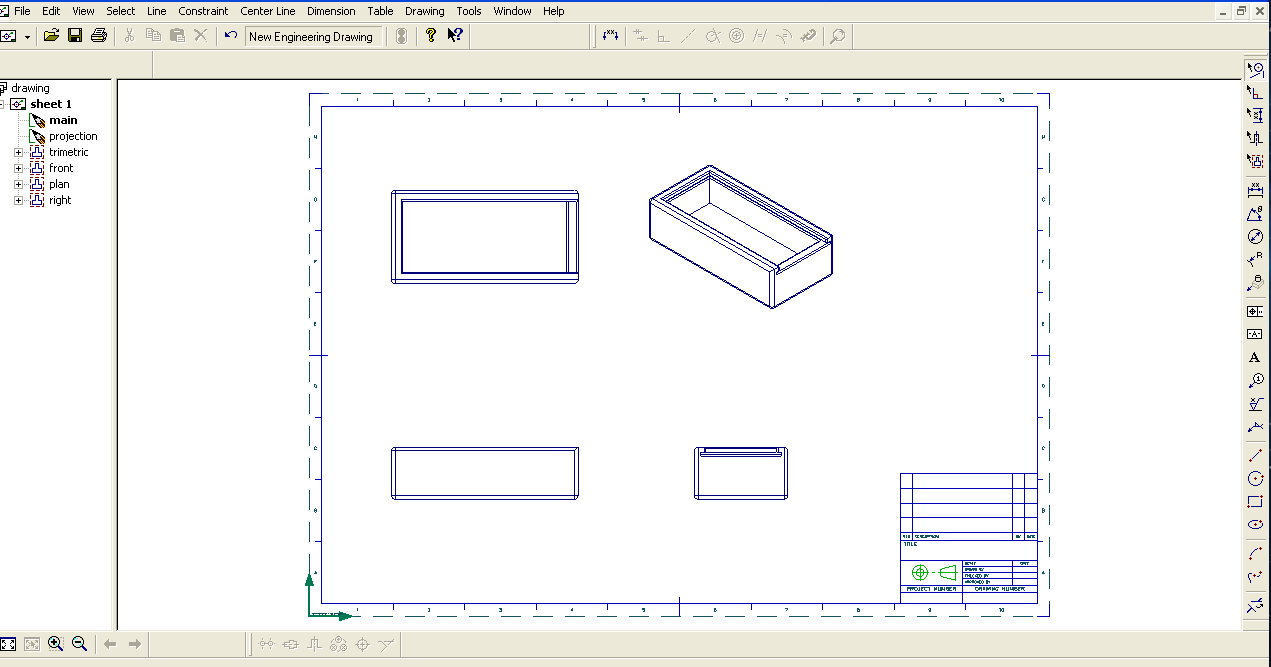Screen dimensions: 1271x667
Task: Select the projection layer in tree
Action: (73, 136)
